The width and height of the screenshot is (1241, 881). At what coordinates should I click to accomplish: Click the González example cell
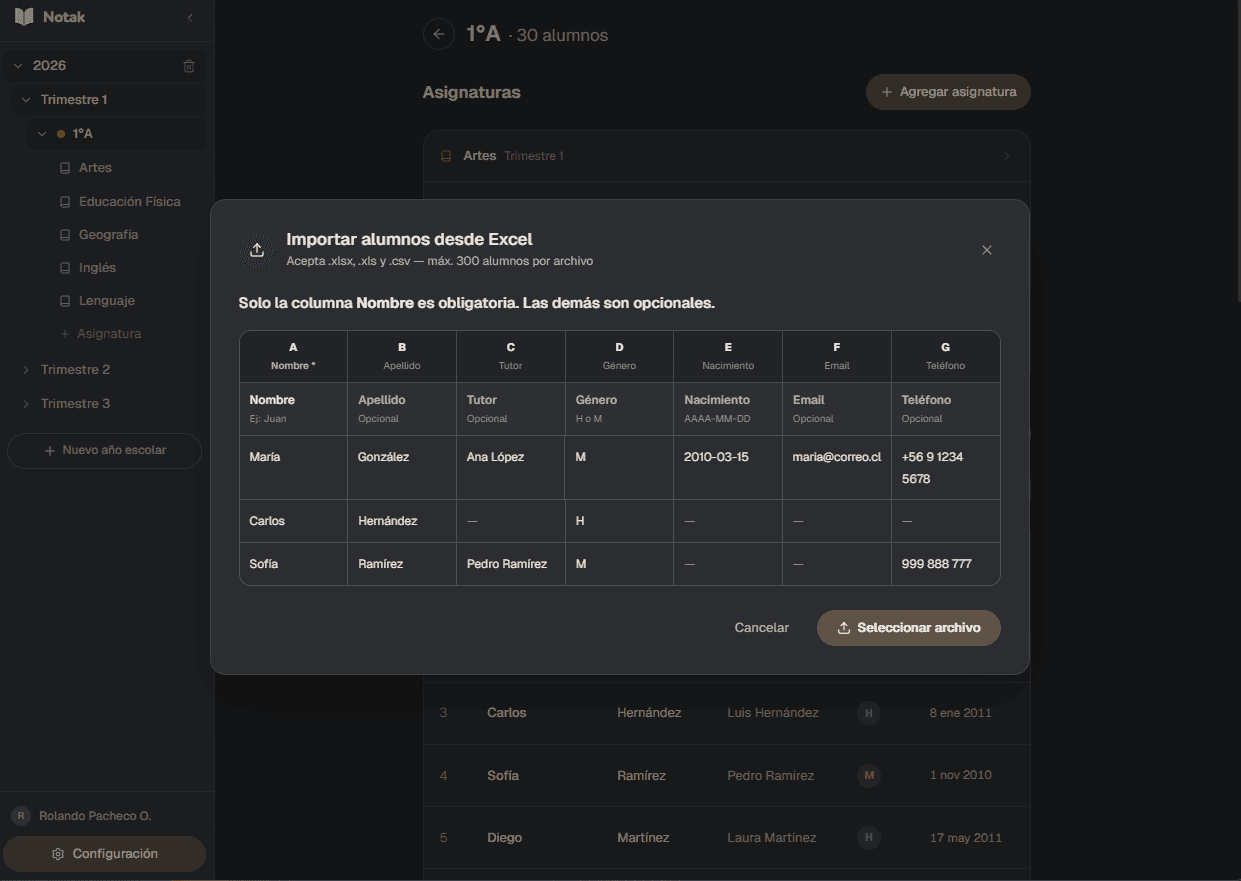click(x=402, y=468)
